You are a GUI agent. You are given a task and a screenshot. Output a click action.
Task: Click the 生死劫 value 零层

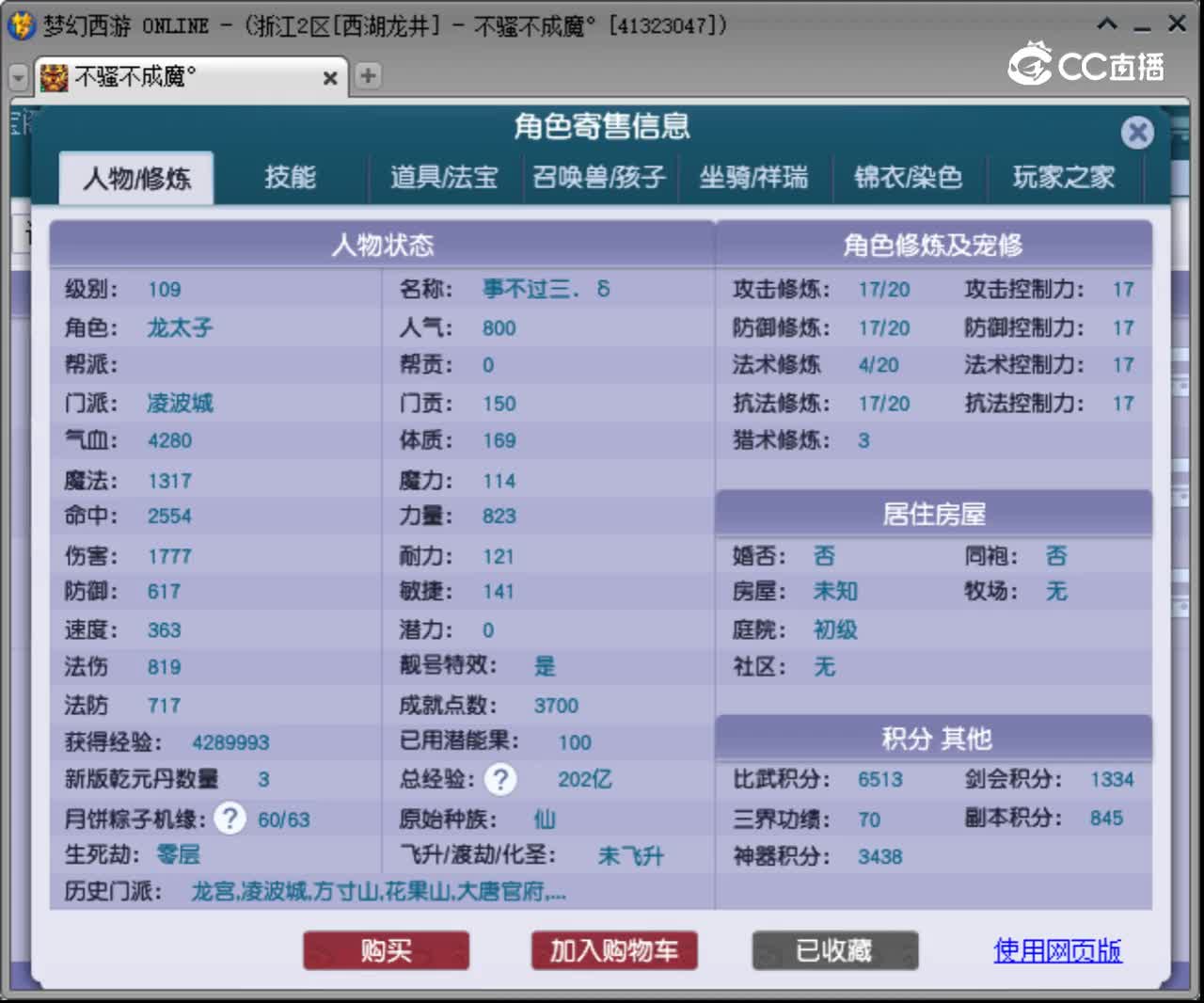[178, 854]
